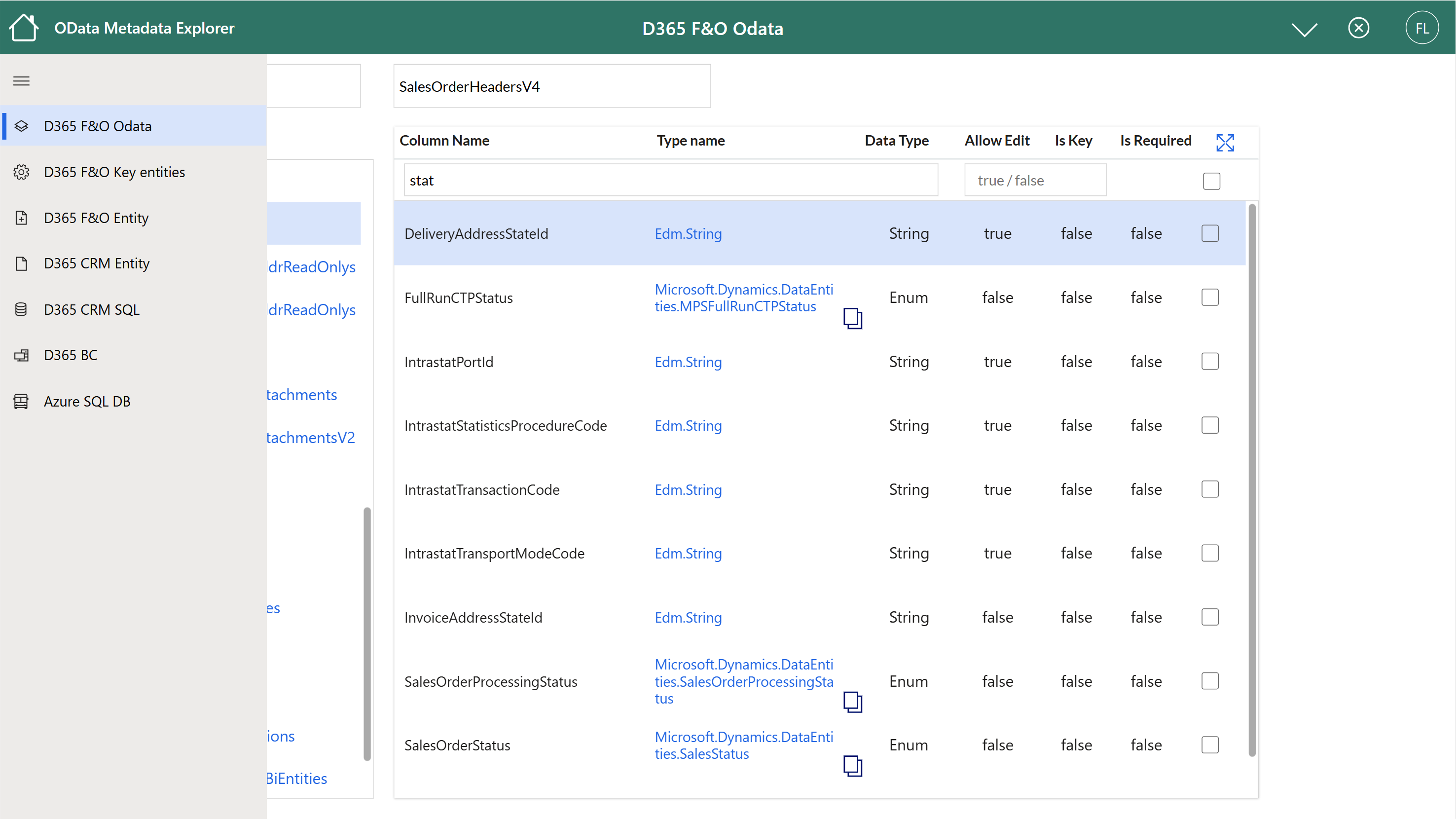
Task: Open the chevron dropdown in the title bar
Action: [1305, 28]
